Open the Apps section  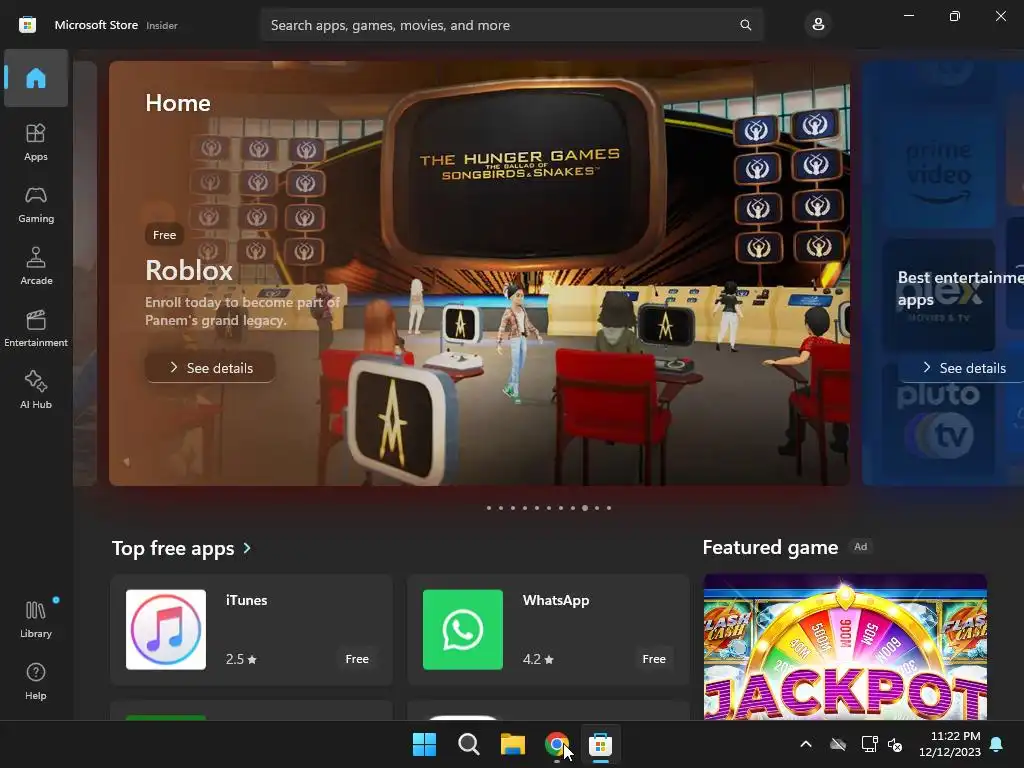[x=36, y=142]
